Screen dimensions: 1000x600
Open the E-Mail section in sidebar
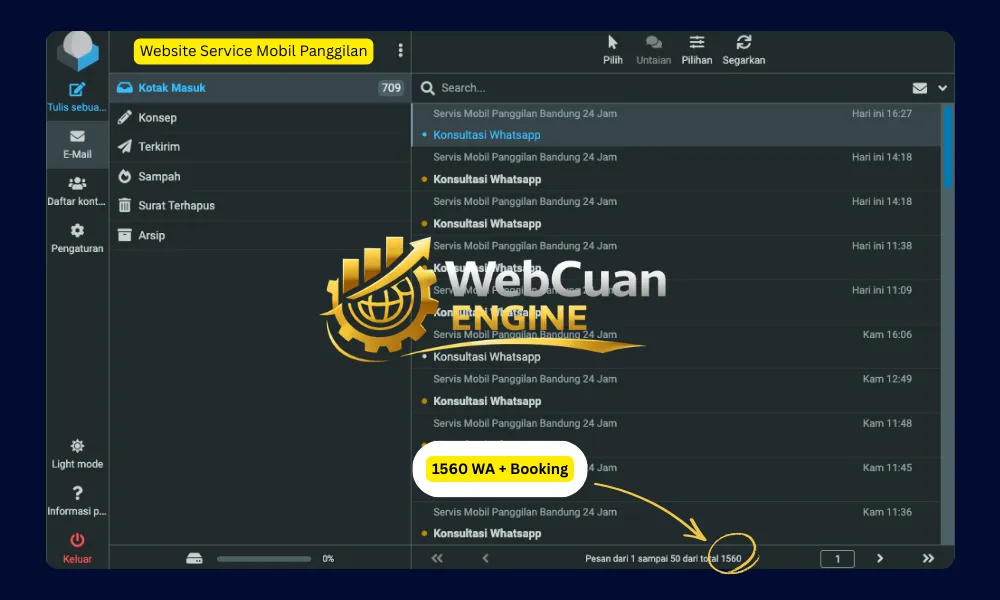pyautogui.click(x=77, y=138)
